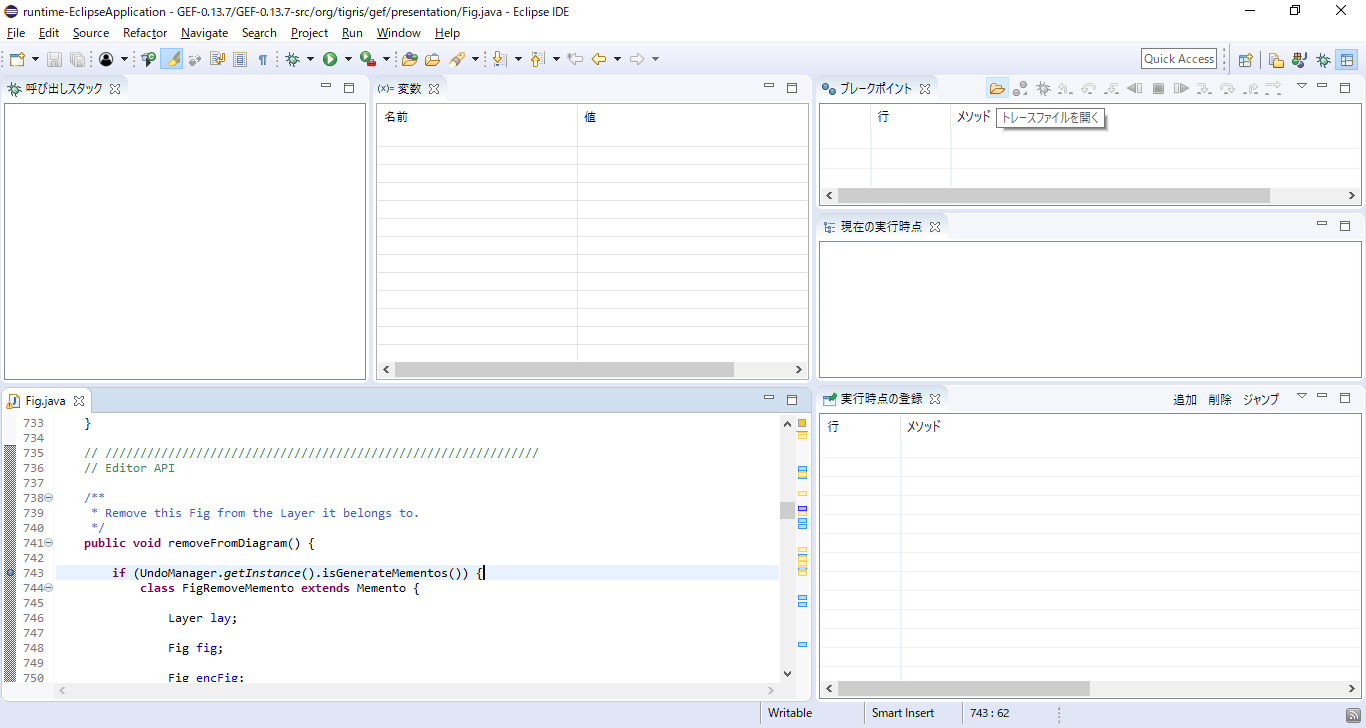Open the Back history dropdown arrow
Viewport: 1366px width, 728px height.
[x=617, y=59]
